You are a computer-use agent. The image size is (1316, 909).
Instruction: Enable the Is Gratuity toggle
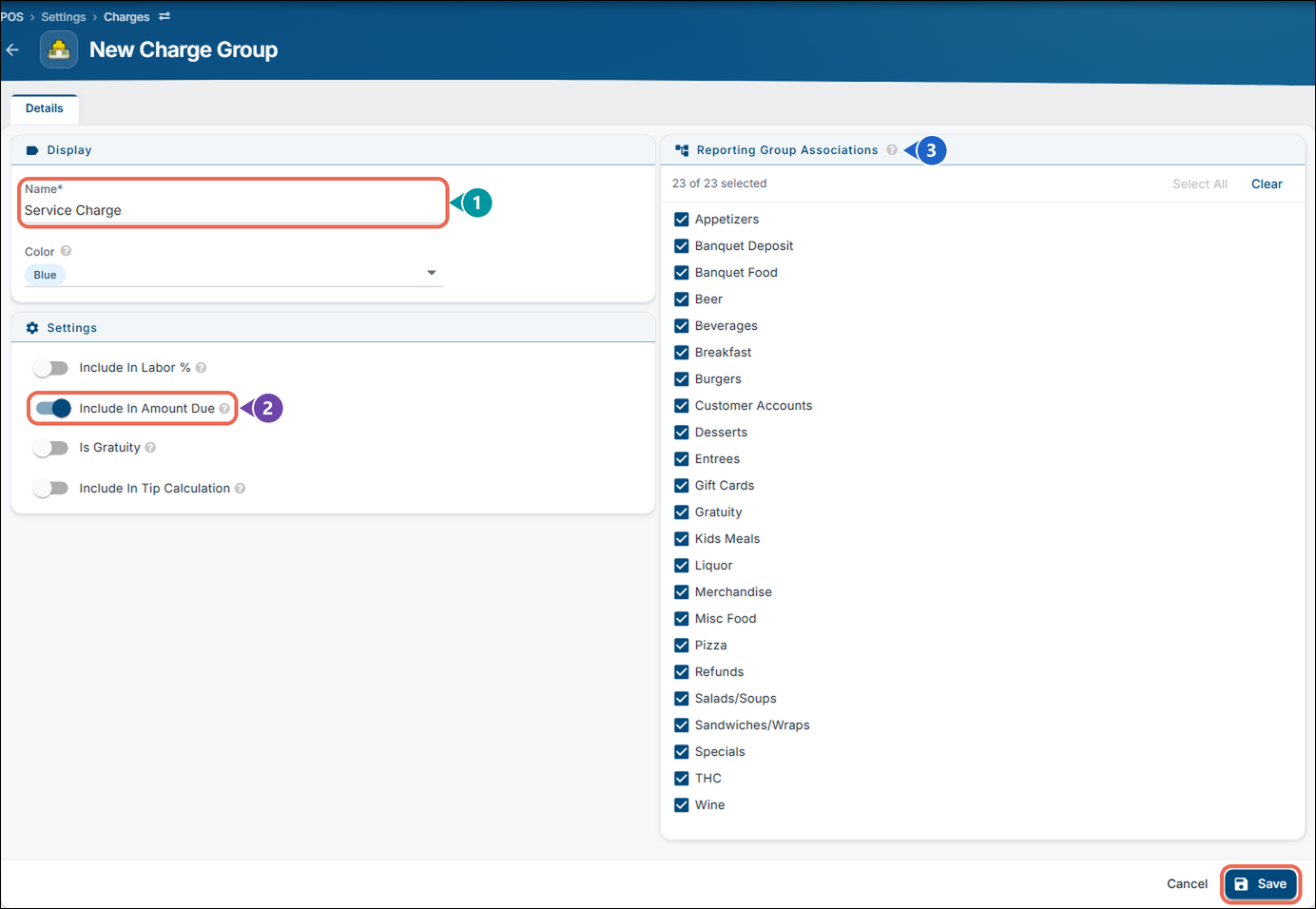pyautogui.click(x=50, y=447)
